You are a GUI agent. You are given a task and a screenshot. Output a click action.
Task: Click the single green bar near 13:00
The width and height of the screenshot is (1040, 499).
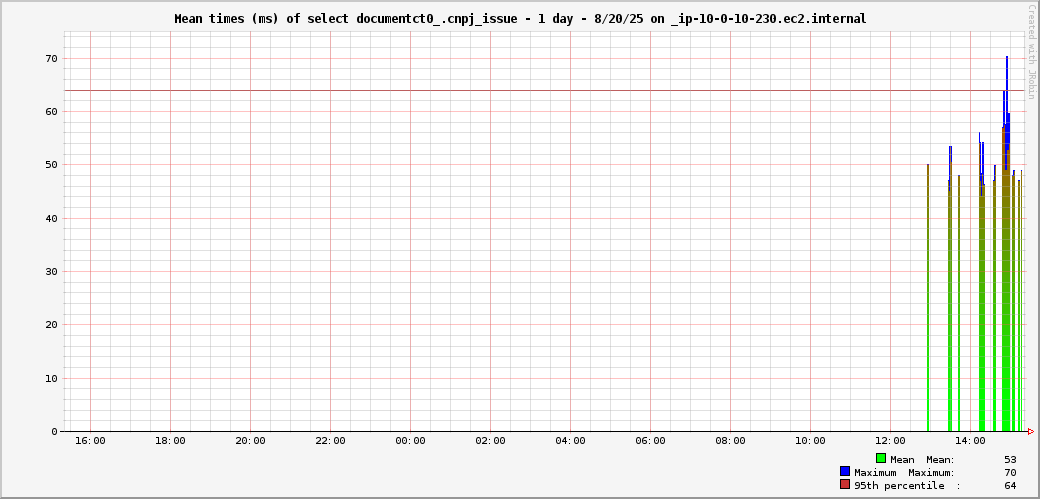coord(928,299)
